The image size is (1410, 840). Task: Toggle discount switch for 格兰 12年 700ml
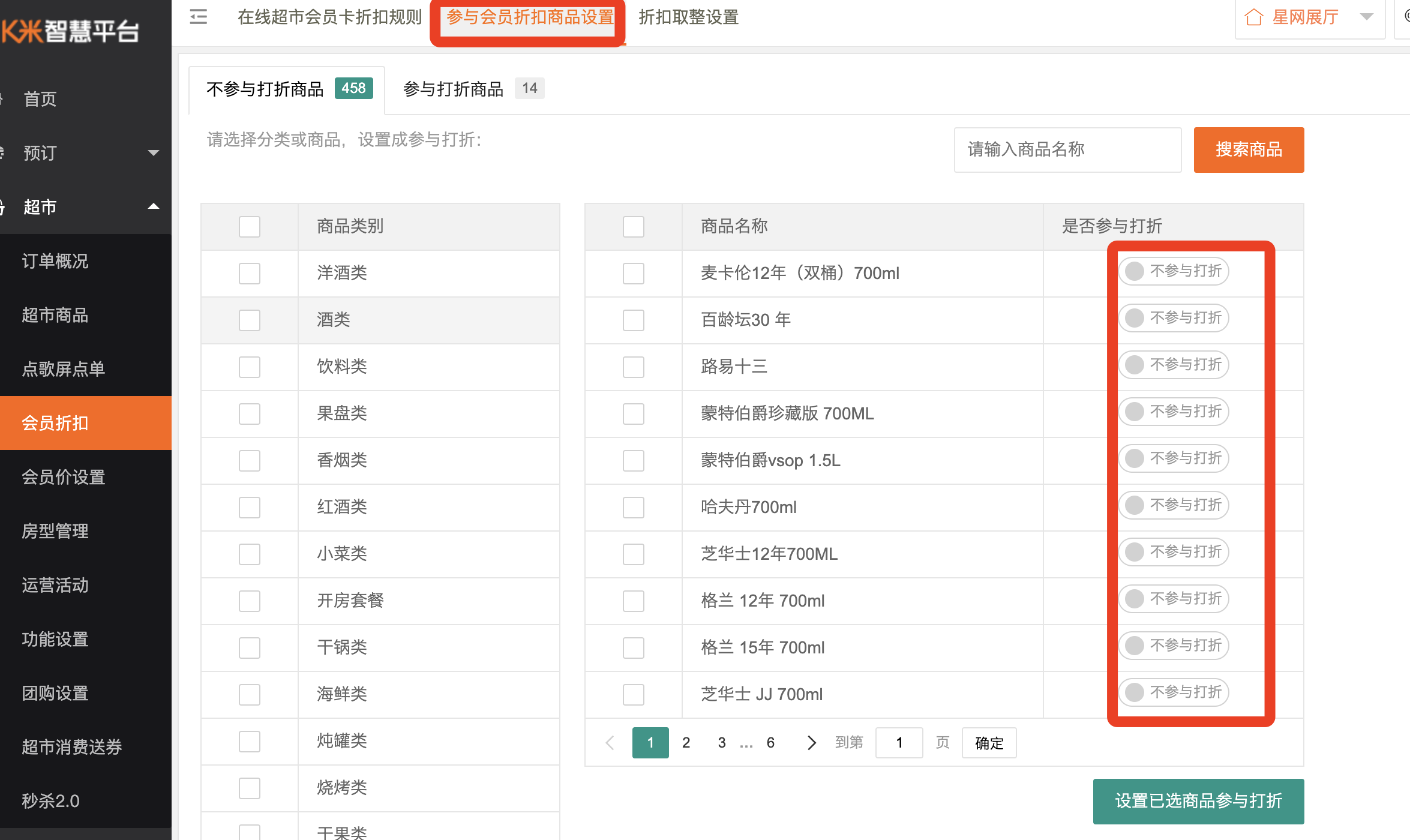[1174, 599]
